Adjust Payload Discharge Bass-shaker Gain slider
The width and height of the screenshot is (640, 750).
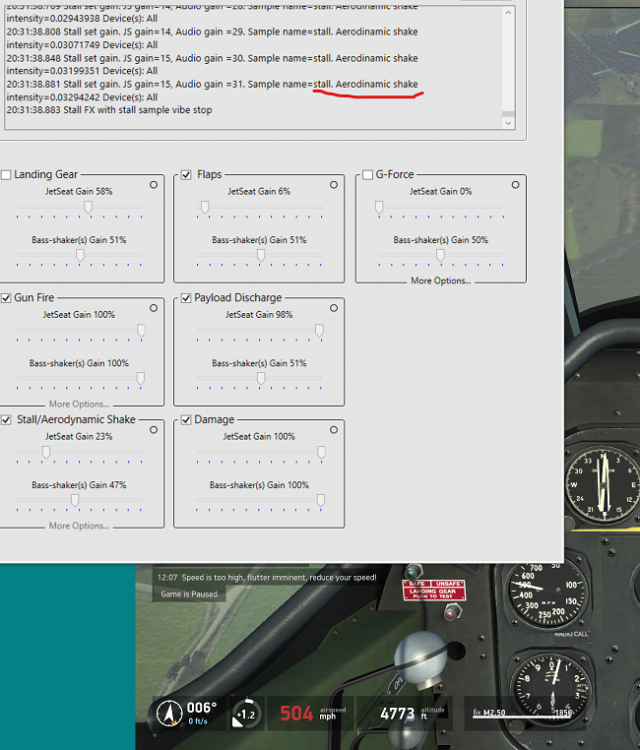[261, 379]
